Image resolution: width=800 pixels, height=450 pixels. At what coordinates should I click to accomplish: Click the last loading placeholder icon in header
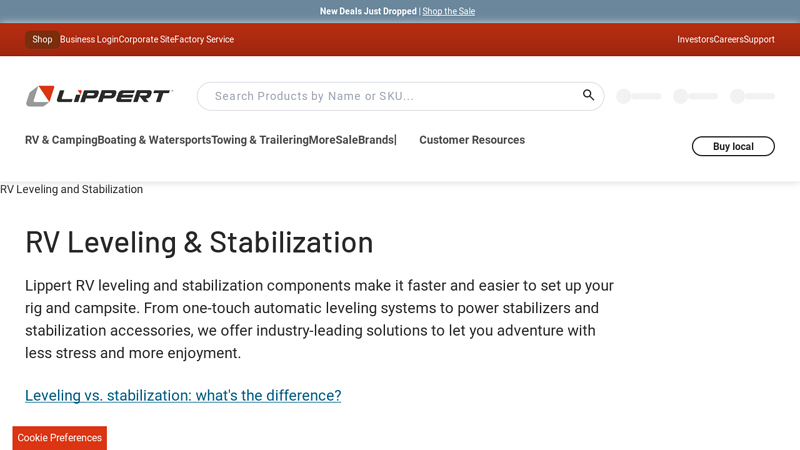point(752,96)
